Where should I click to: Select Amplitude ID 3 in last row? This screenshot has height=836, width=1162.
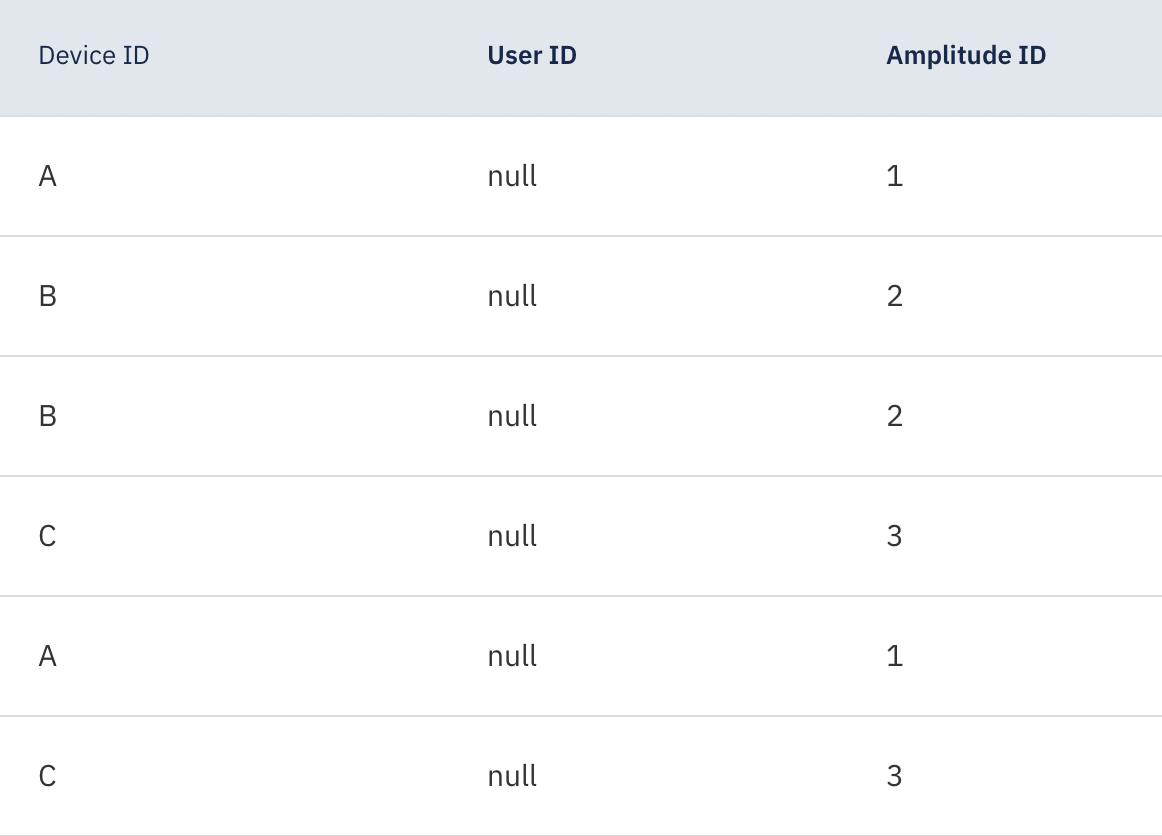point(894,777)
